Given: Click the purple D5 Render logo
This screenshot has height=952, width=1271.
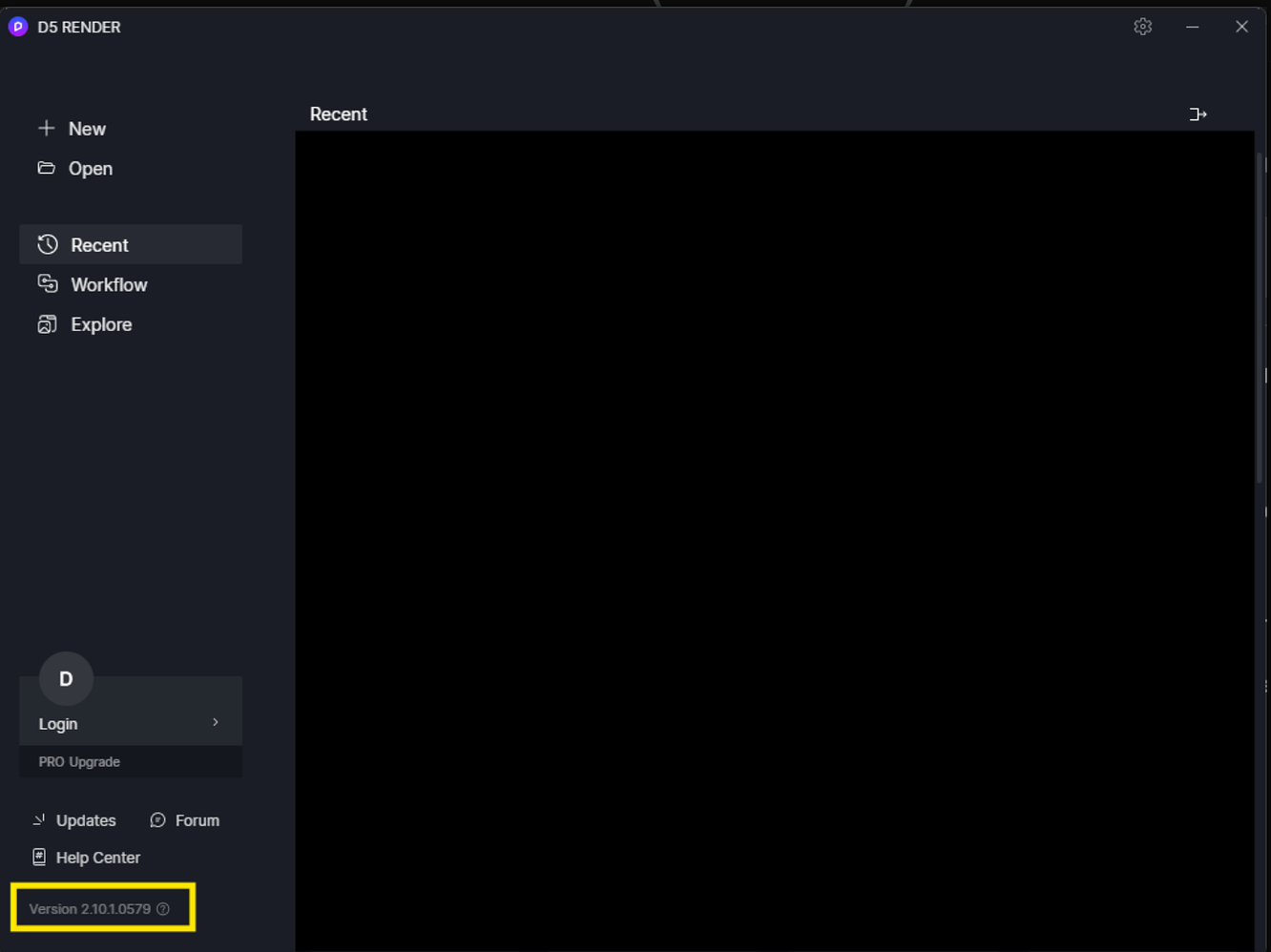Looking at the screenshot, I should (17, 27).
